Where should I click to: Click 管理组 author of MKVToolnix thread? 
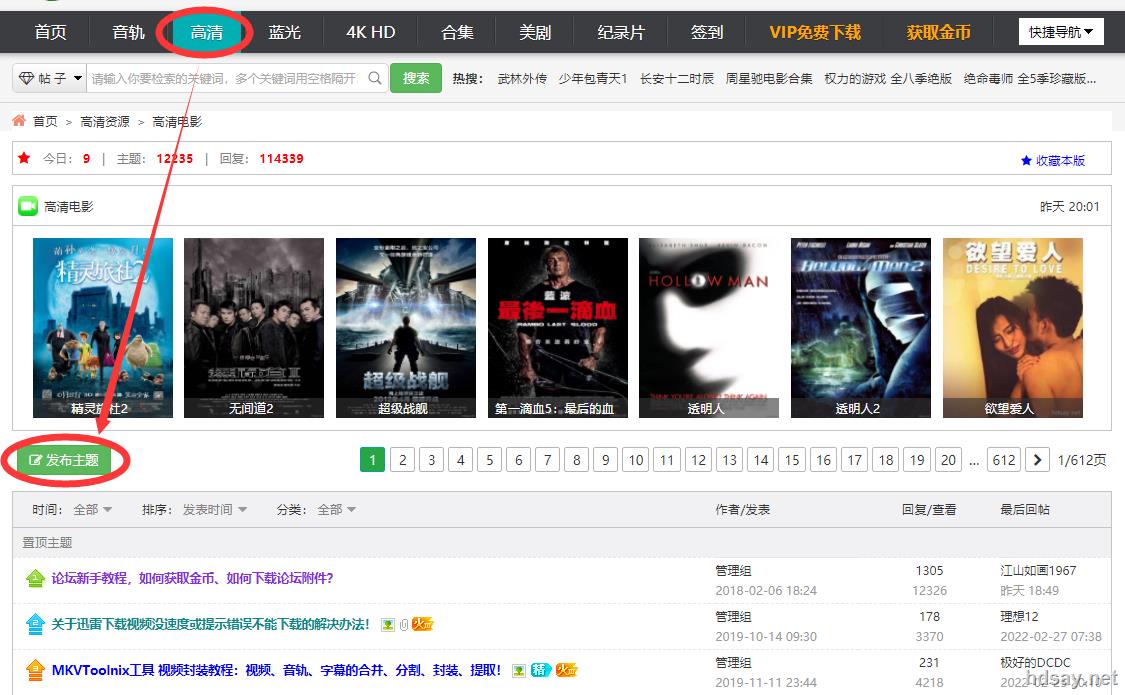[733, 662]
